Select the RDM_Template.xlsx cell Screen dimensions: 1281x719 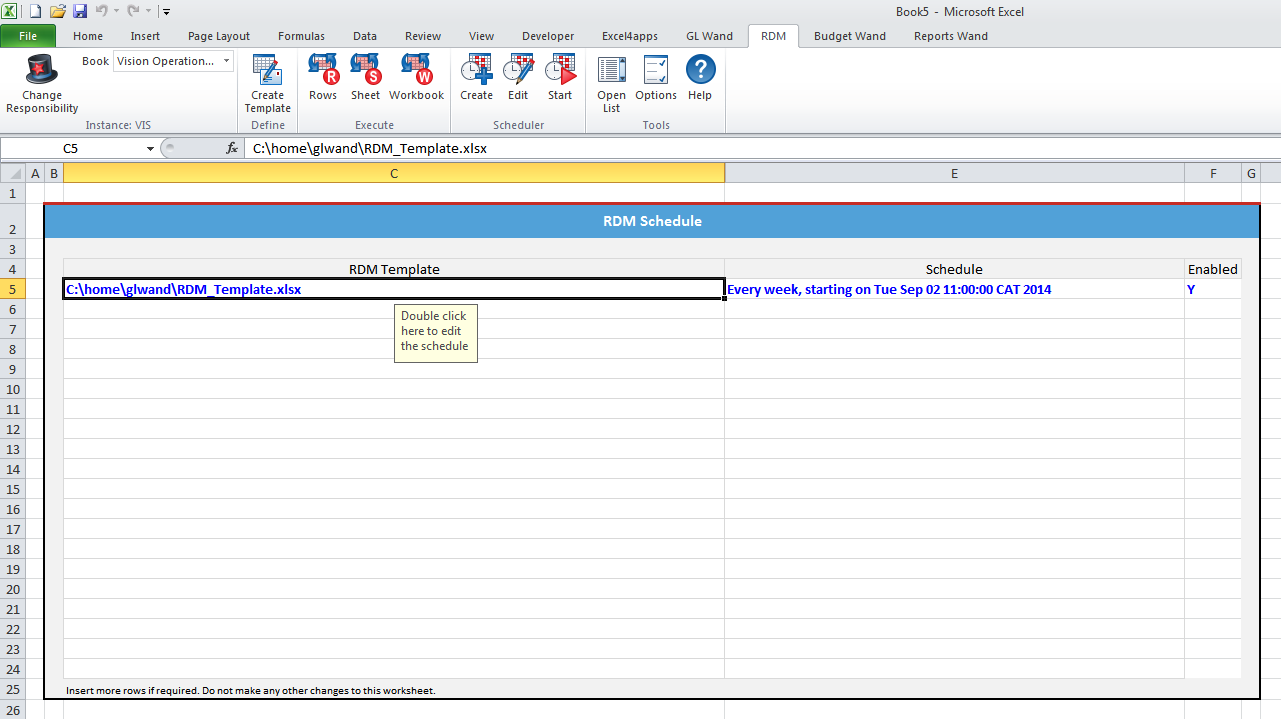click(x=394, y=289)
